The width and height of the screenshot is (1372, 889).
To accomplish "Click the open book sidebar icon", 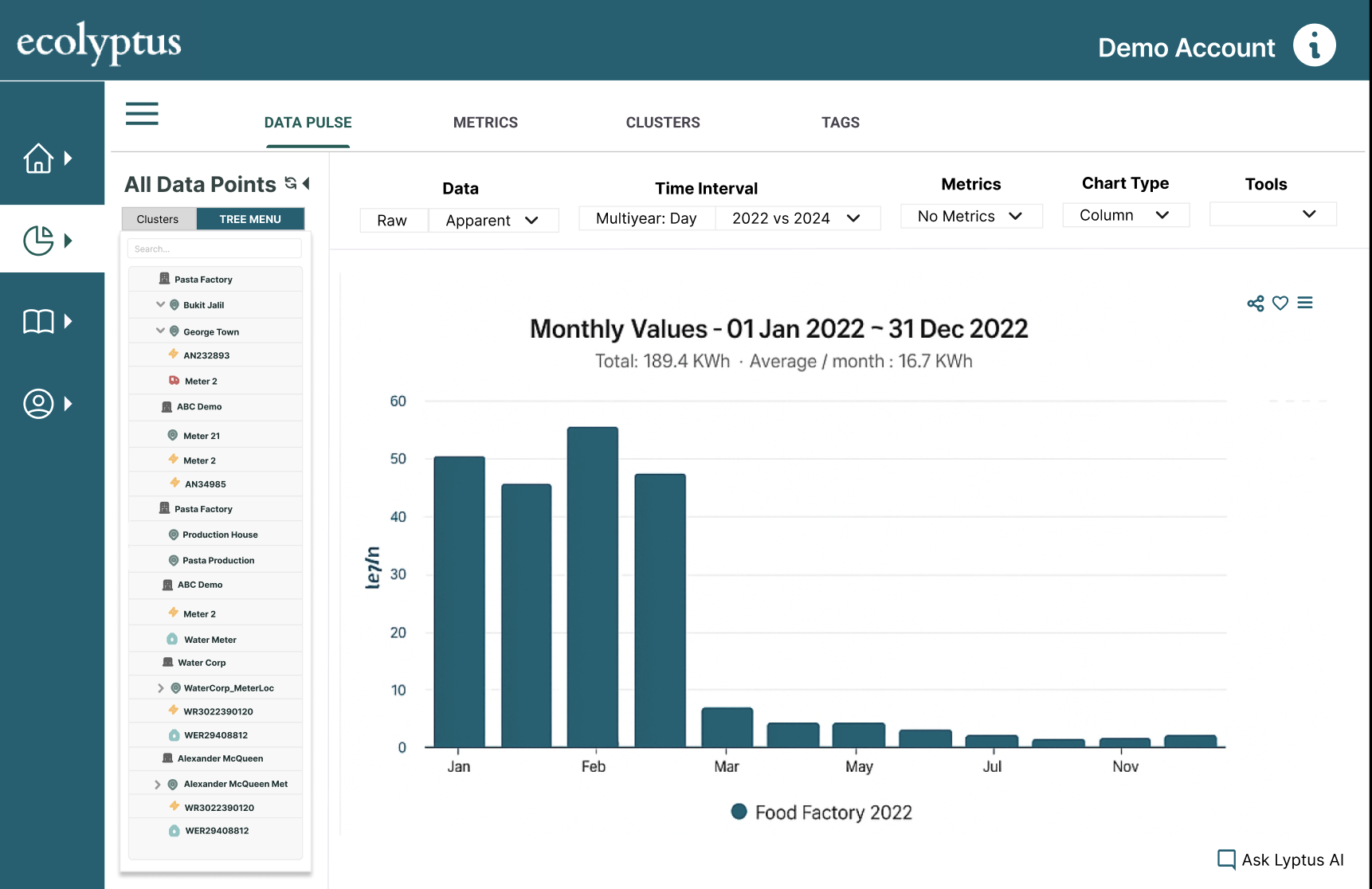I will pos(38,322).
